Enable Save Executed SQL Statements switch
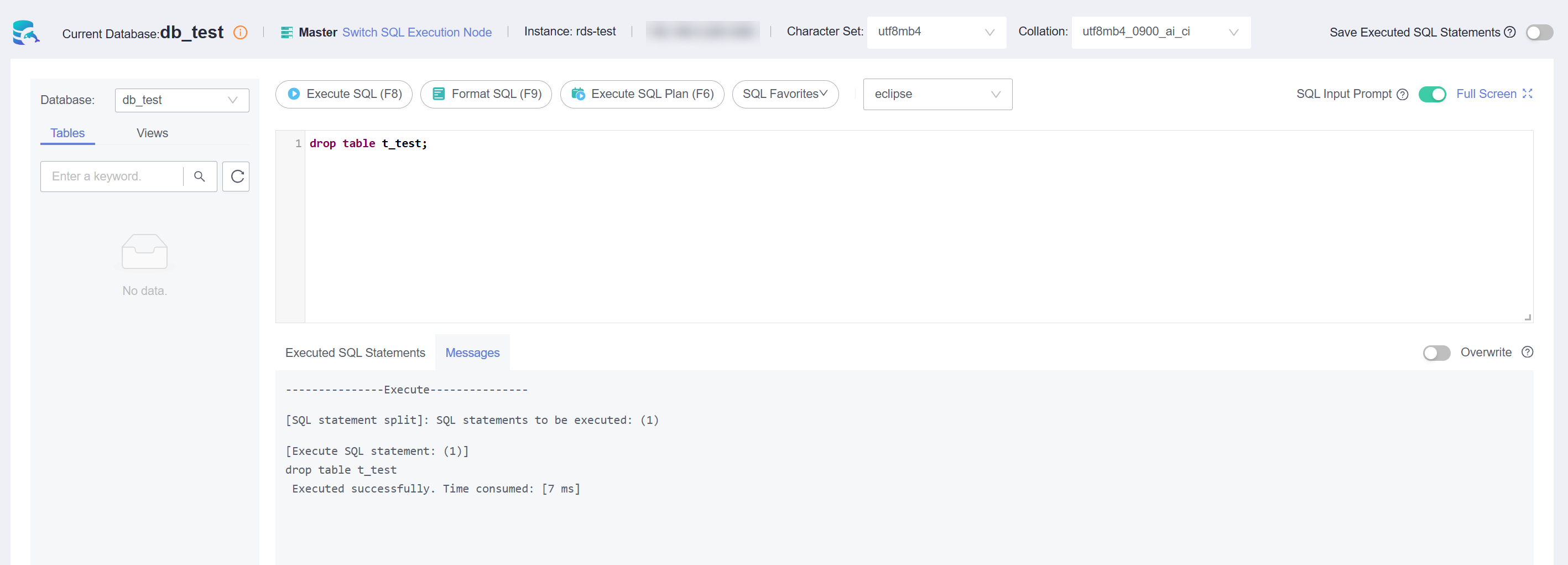Image resolution: width=1568 pixels, height=565 pixels. coord(1539,32)
